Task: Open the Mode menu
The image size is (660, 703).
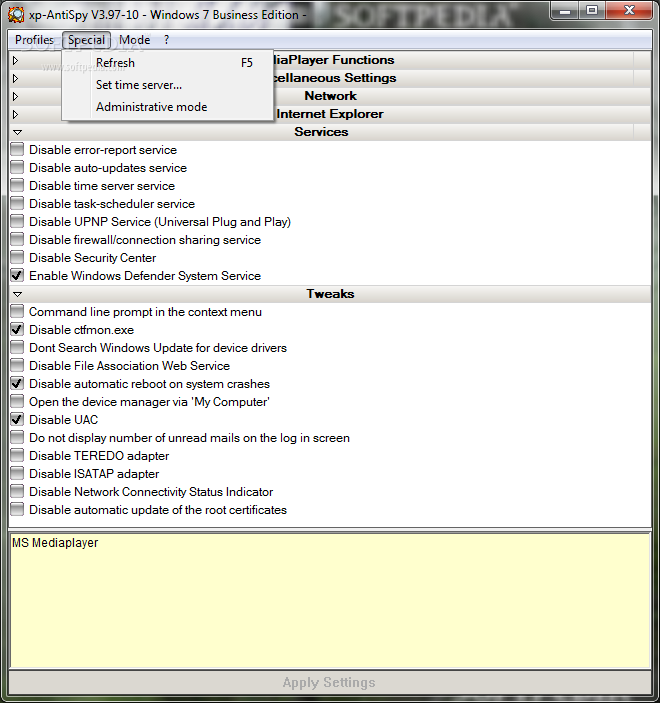Action: (135, 40)
